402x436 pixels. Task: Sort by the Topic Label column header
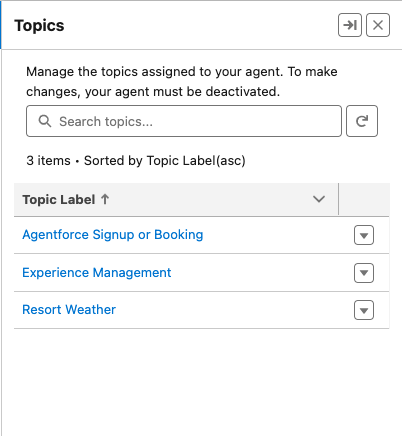[x=59, y=200]
